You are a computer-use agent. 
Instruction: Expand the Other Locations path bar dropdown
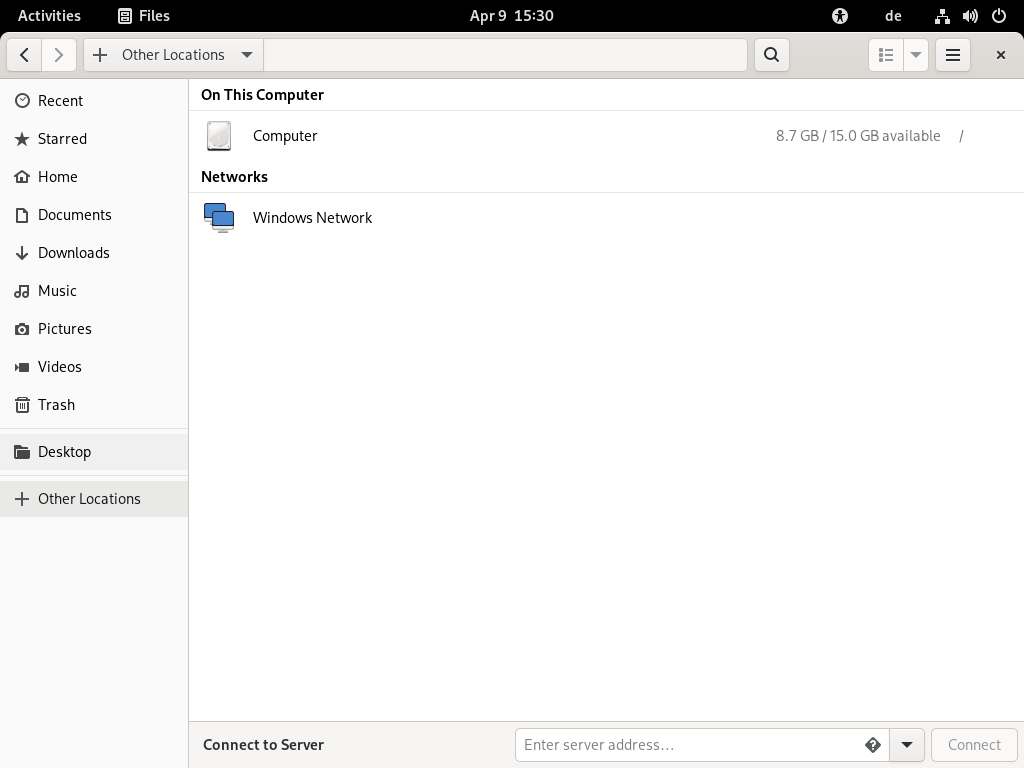coord(247,55)
